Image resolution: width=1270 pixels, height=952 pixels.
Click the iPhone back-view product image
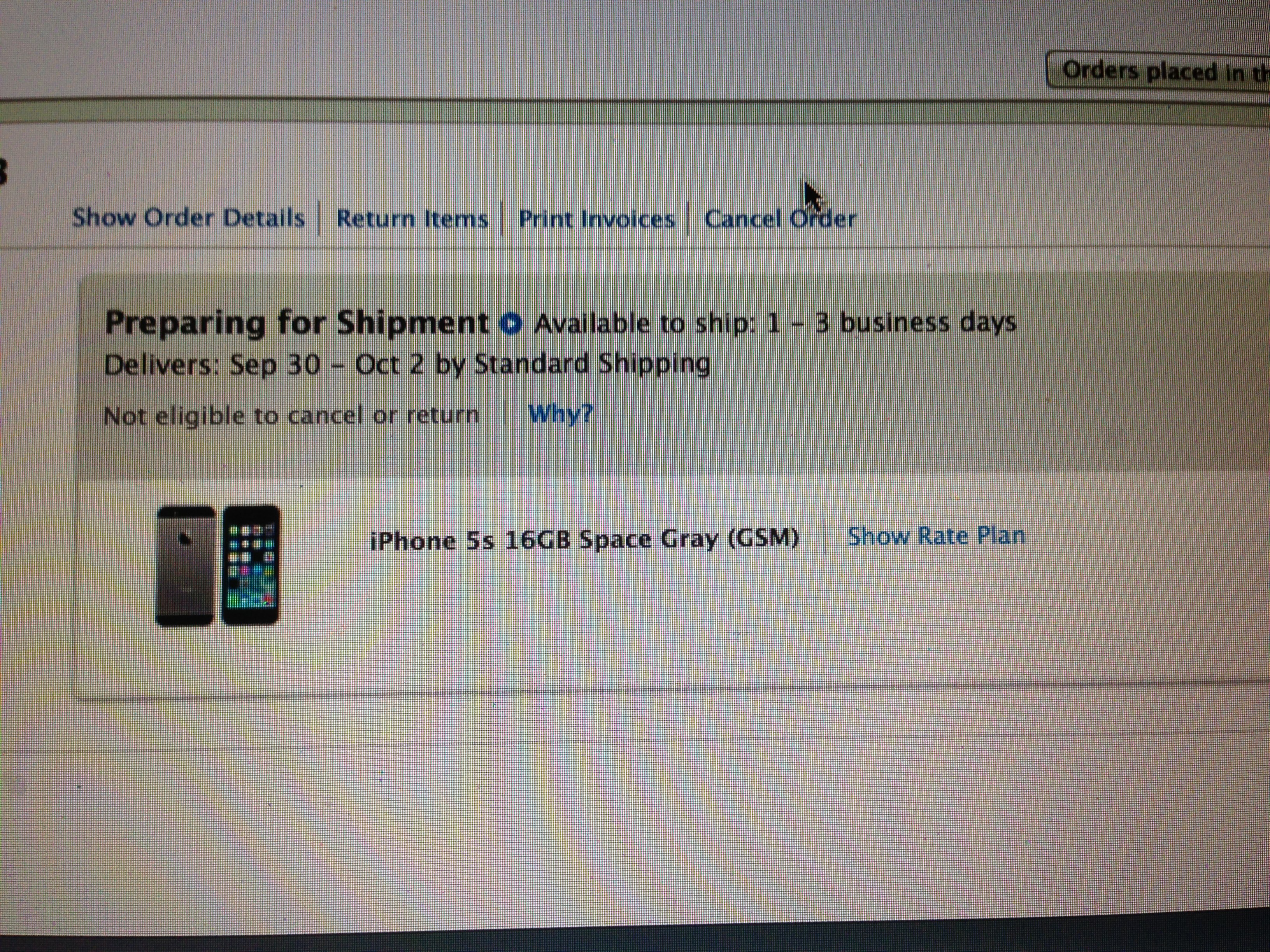coord(185,566)
